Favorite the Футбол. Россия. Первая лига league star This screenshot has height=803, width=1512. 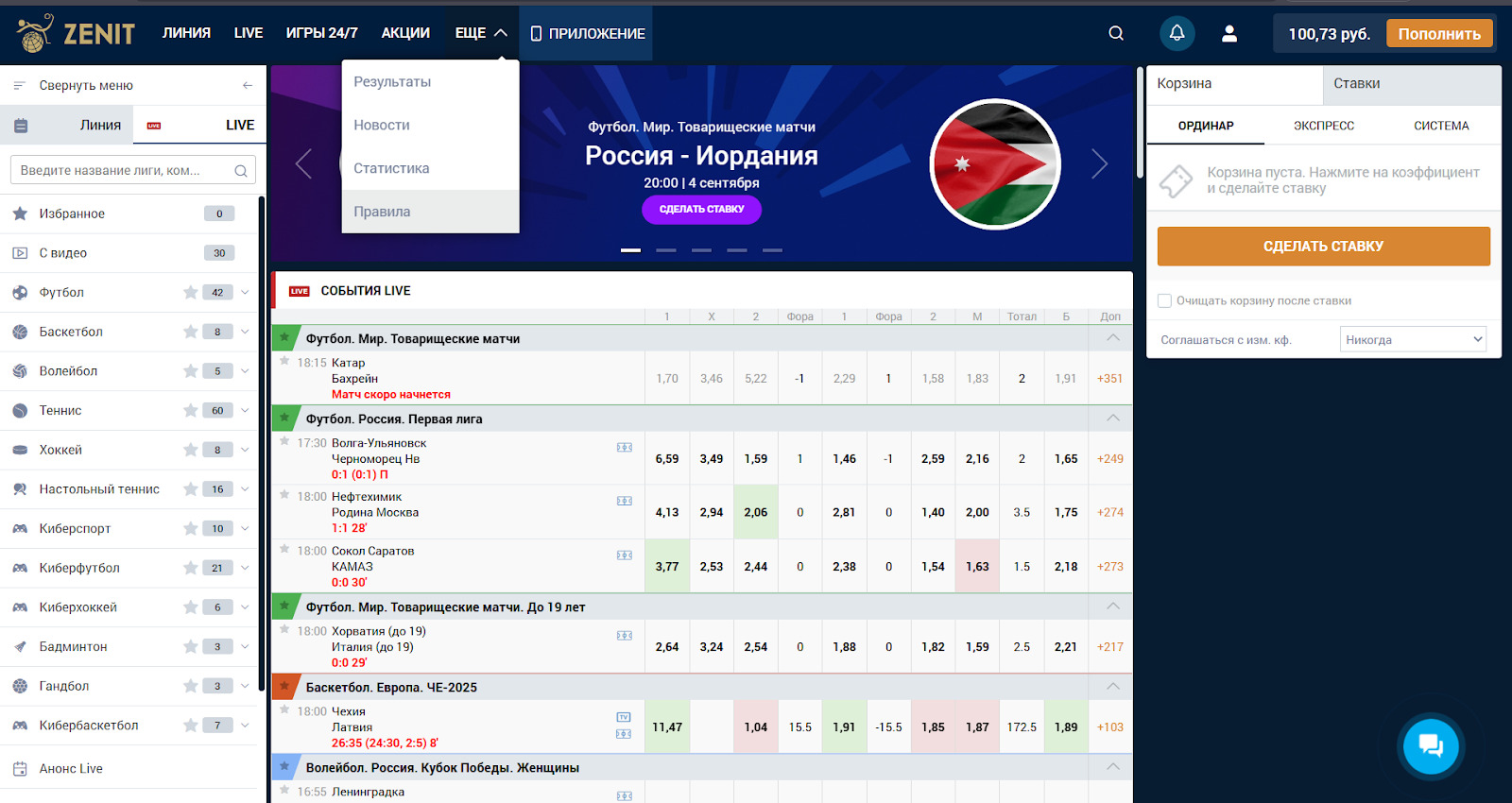tap(284, 418)
